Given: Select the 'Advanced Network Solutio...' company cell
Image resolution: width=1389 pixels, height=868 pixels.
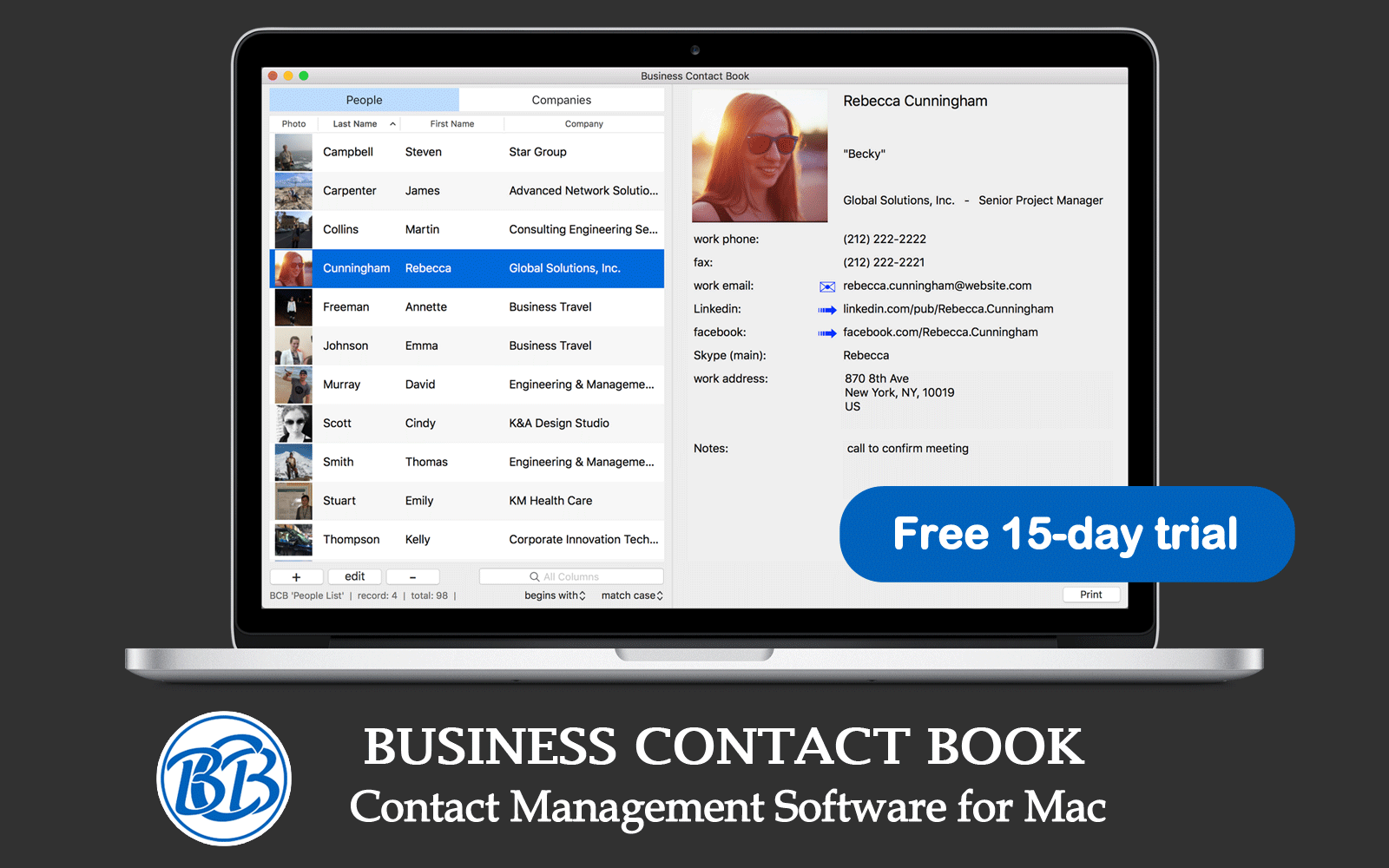Looking at the screenshot, I should coord(583,191).
